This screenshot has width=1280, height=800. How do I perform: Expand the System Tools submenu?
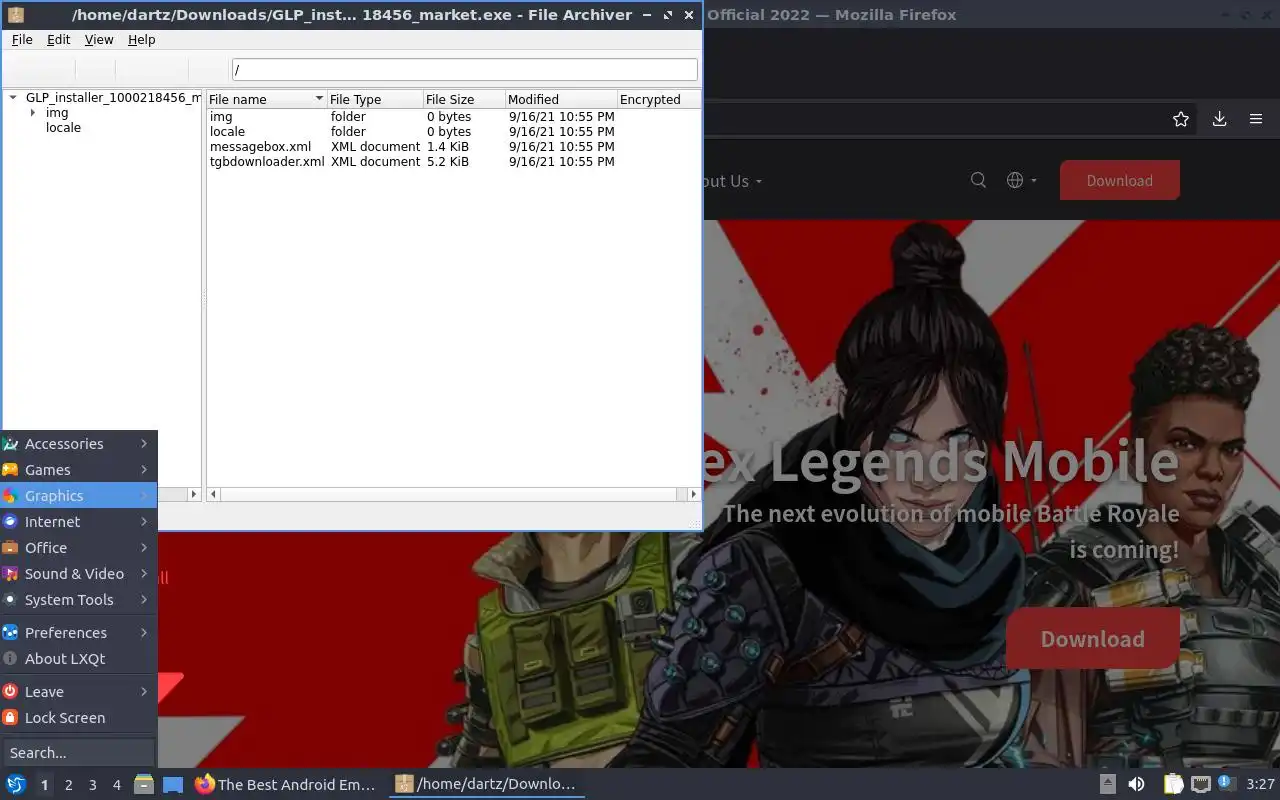coord(79,600)
